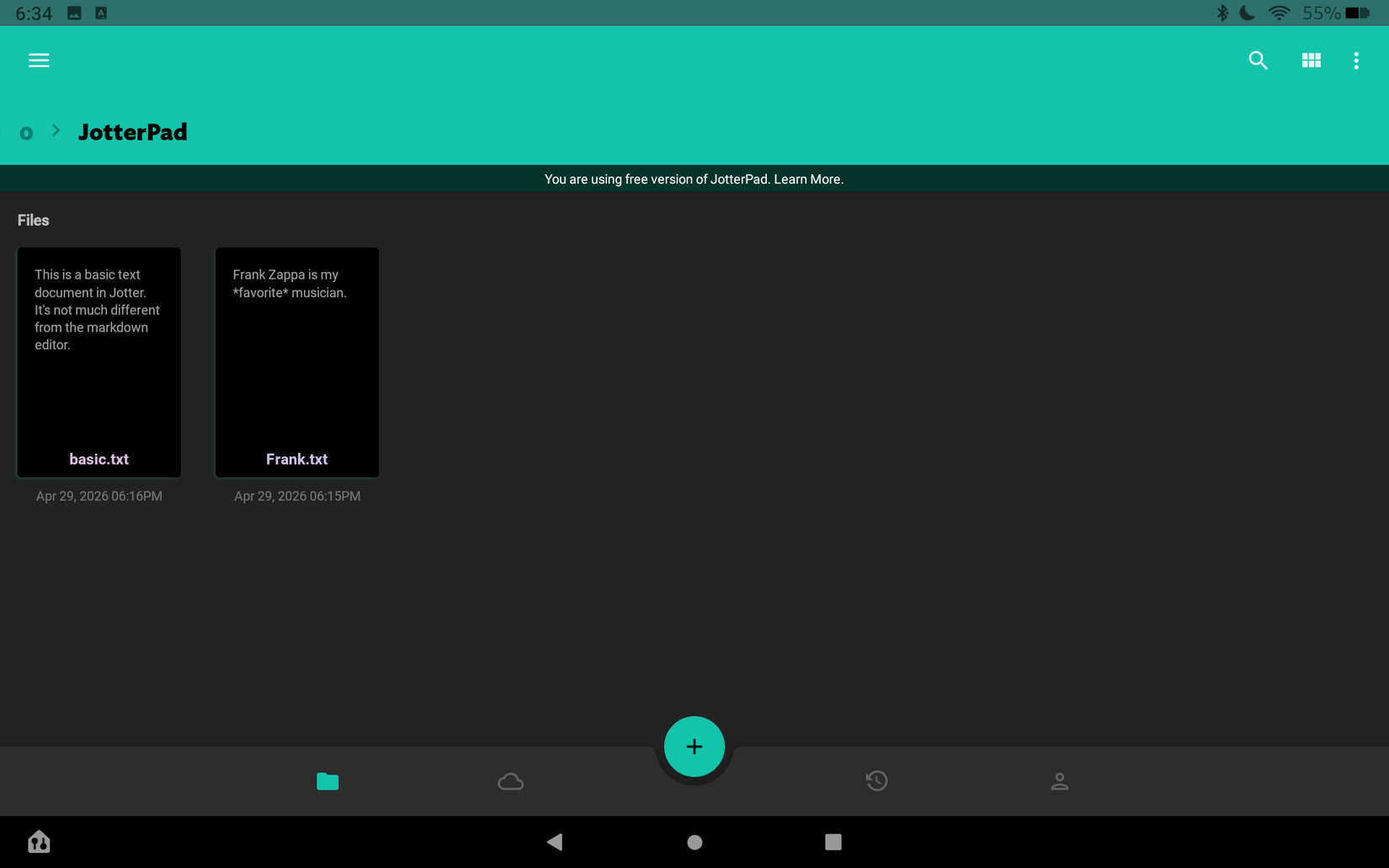Tap the image notification icon in status bar
Screen dimensions: 1389x868
coord(74,13)
